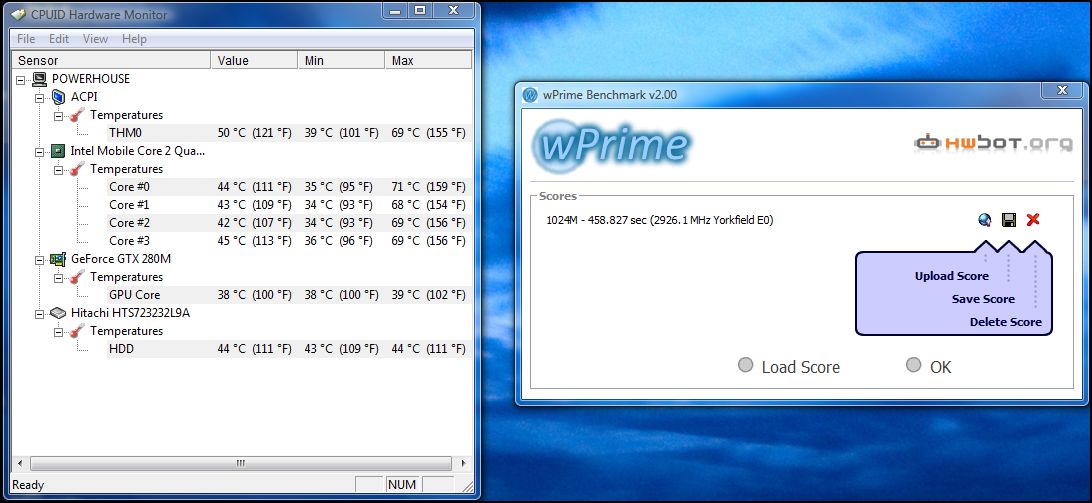Click the thermometer icon under ACPI
Viewport: 1092px width, 503px height.
pyautogui.click(x=77, y=114)
